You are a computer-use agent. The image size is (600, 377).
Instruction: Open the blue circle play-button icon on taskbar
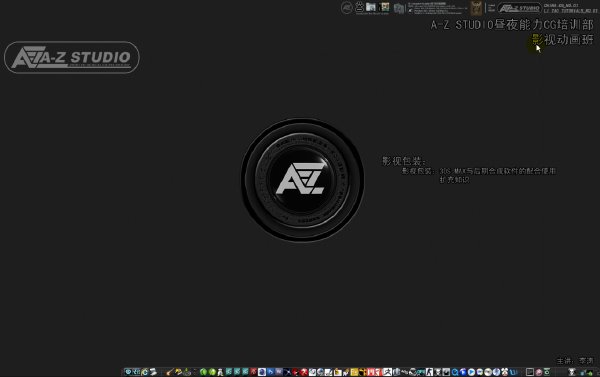point(471,372)
